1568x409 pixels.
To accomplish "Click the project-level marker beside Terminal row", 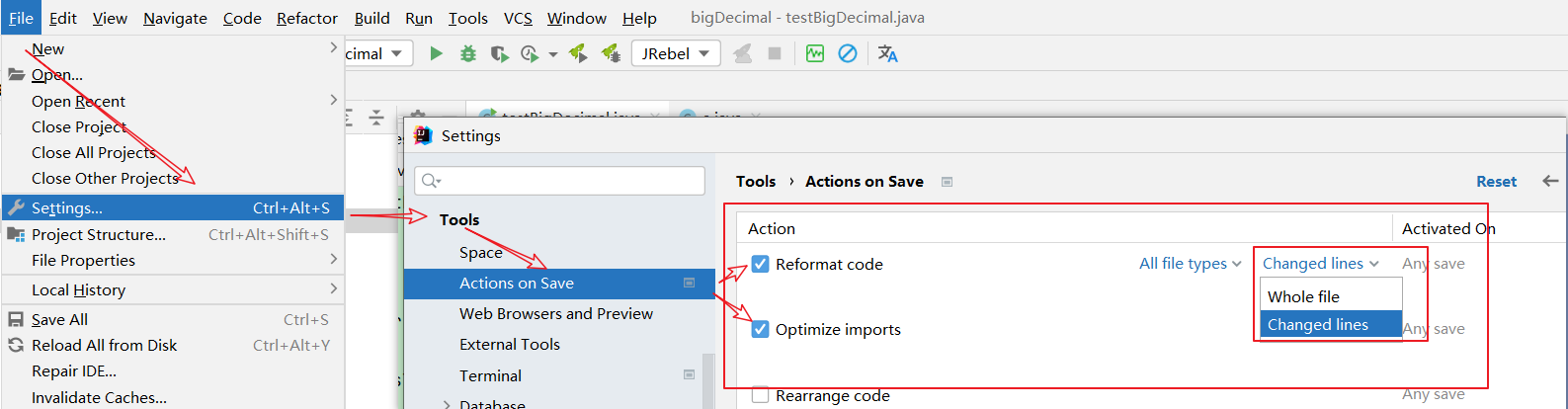I will click(x=689, y=374).
